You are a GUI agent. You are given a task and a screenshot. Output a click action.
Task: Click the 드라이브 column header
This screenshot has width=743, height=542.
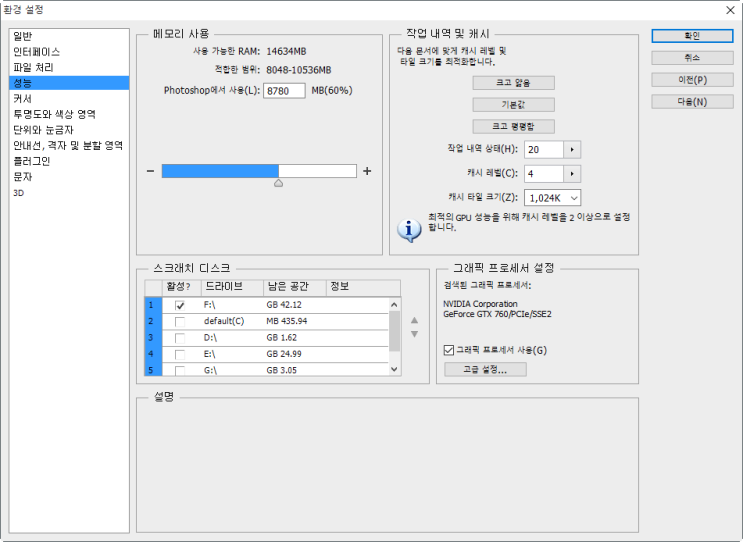click(x=233, y=287)
